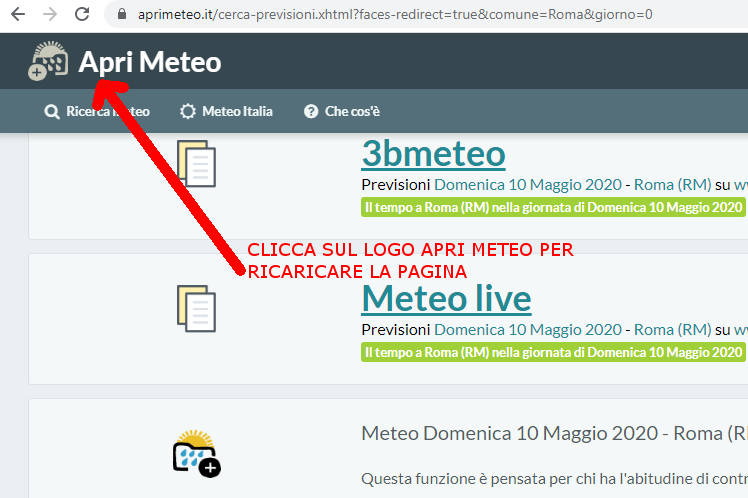Click Domenica 10 Maggio 2020 under 3bmeteo
Screen dimensions: 748x498
point(528,185)
